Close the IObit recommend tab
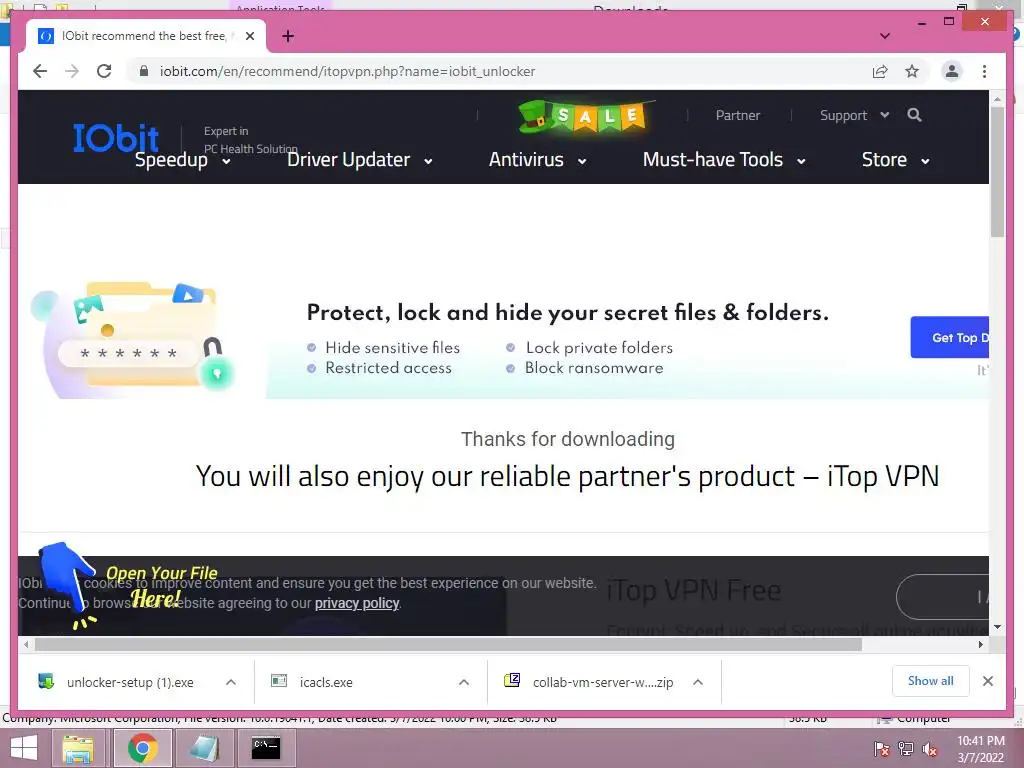Screen dimensions: 1024x768 click(x=249, y=36)
